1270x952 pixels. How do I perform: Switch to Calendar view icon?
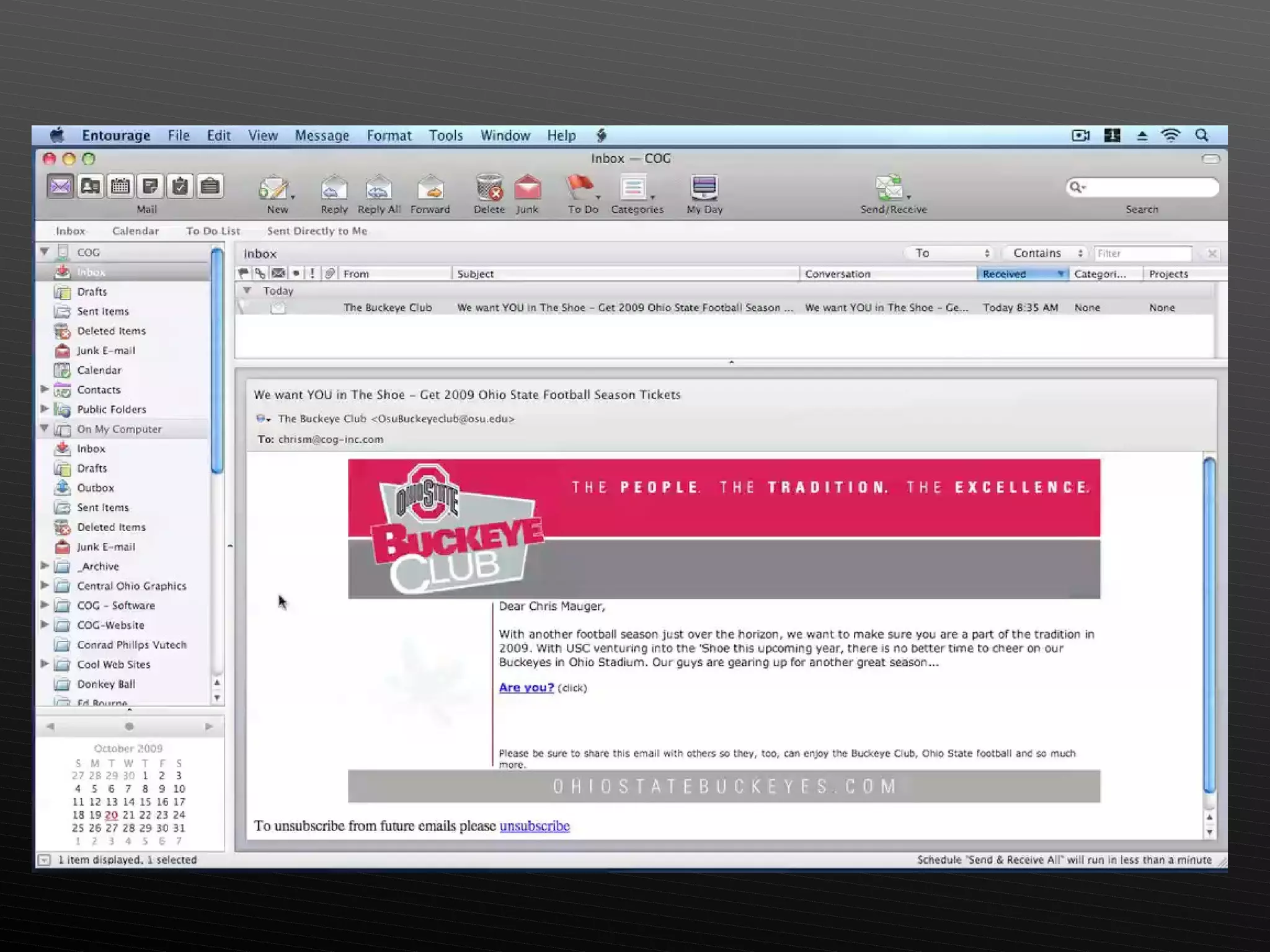click(x=120, y=186)
